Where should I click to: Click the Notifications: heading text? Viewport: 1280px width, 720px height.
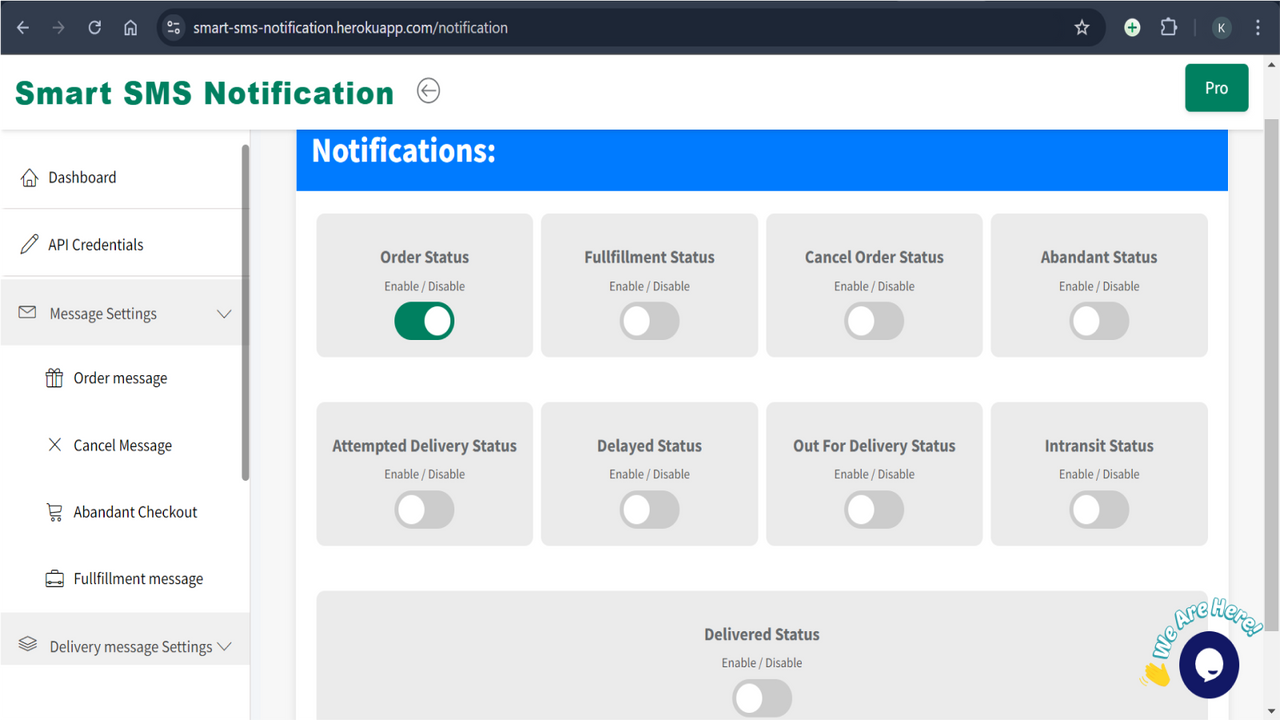tap(404, 151)
